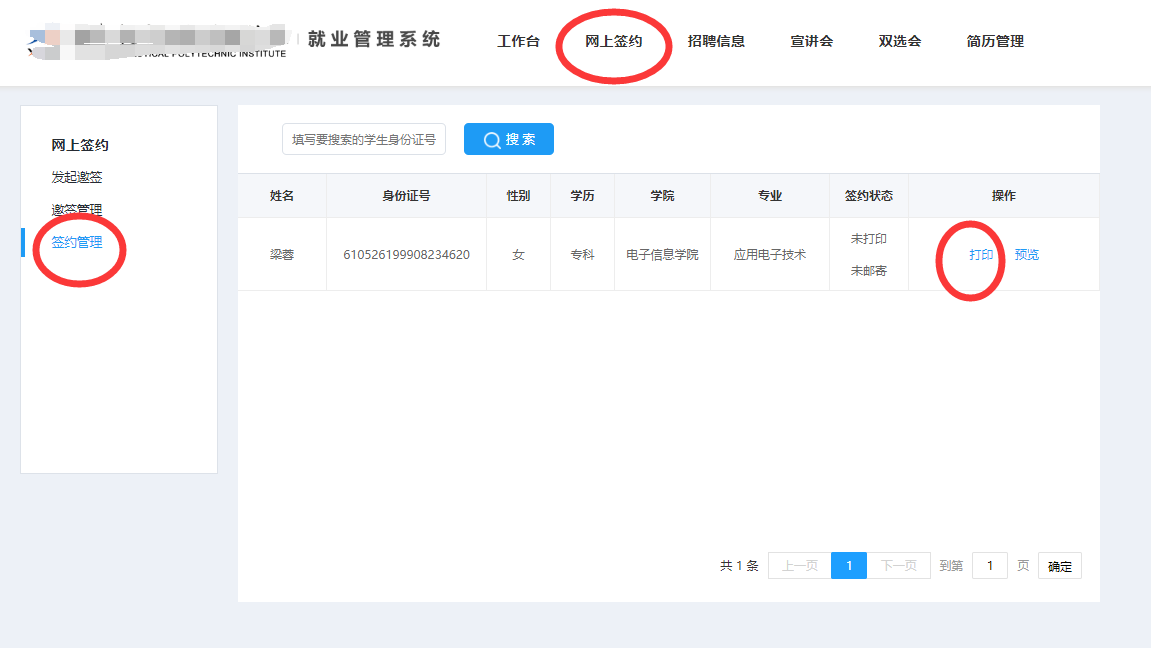1151x648 pixels.
Task: Switch to 网上签约 in the top navigation
Action: pos(613,41)
